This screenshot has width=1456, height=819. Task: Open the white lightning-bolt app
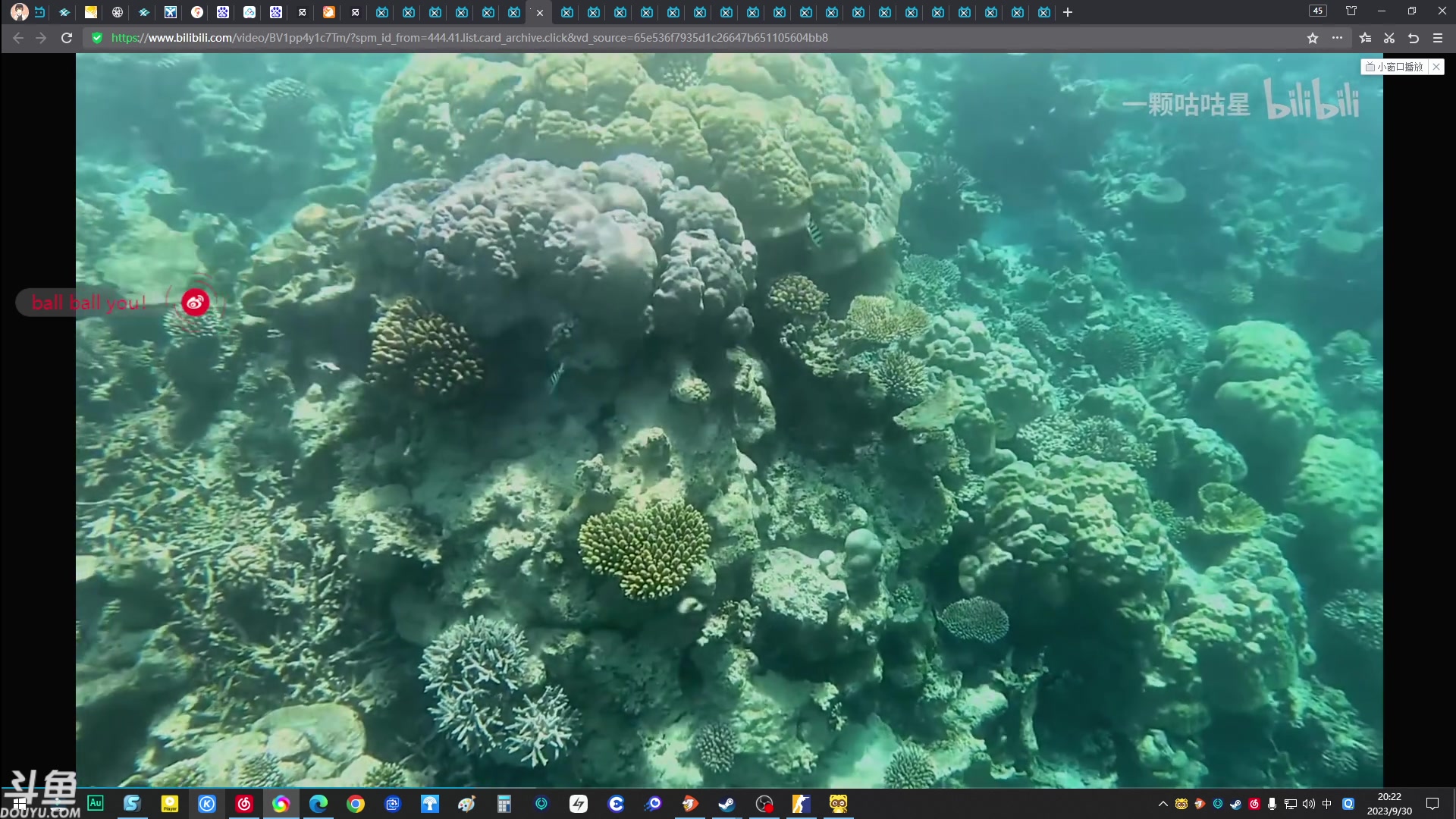click(x=579, y=804)
